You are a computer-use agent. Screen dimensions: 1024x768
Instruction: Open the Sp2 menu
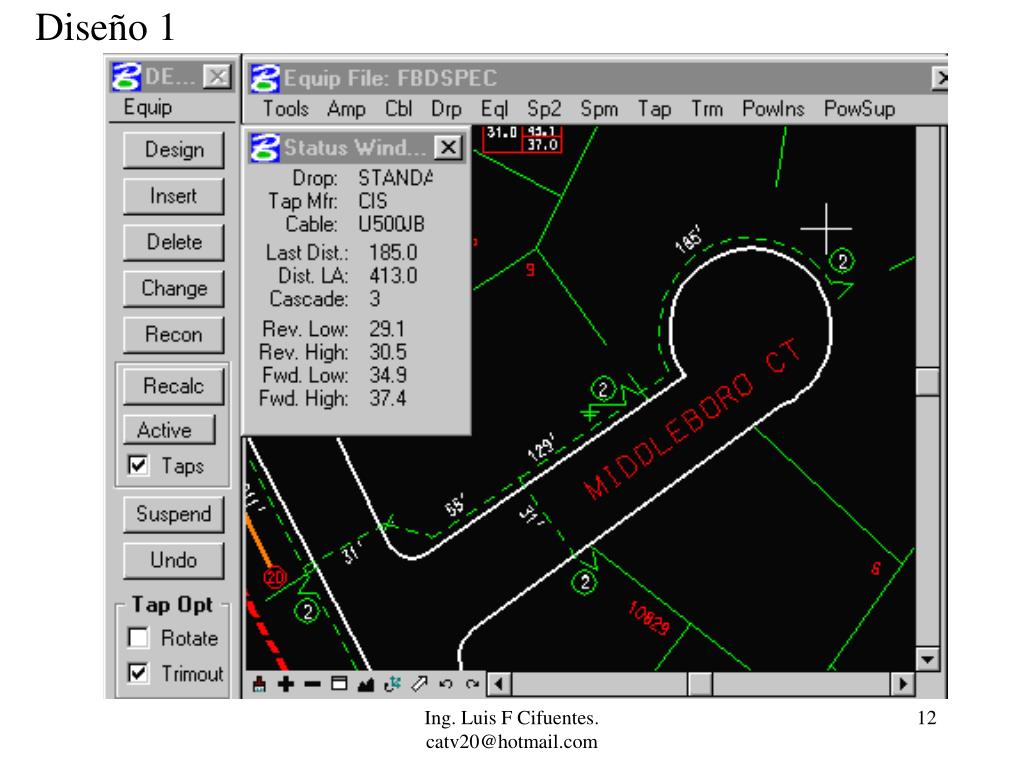(544, 108)
